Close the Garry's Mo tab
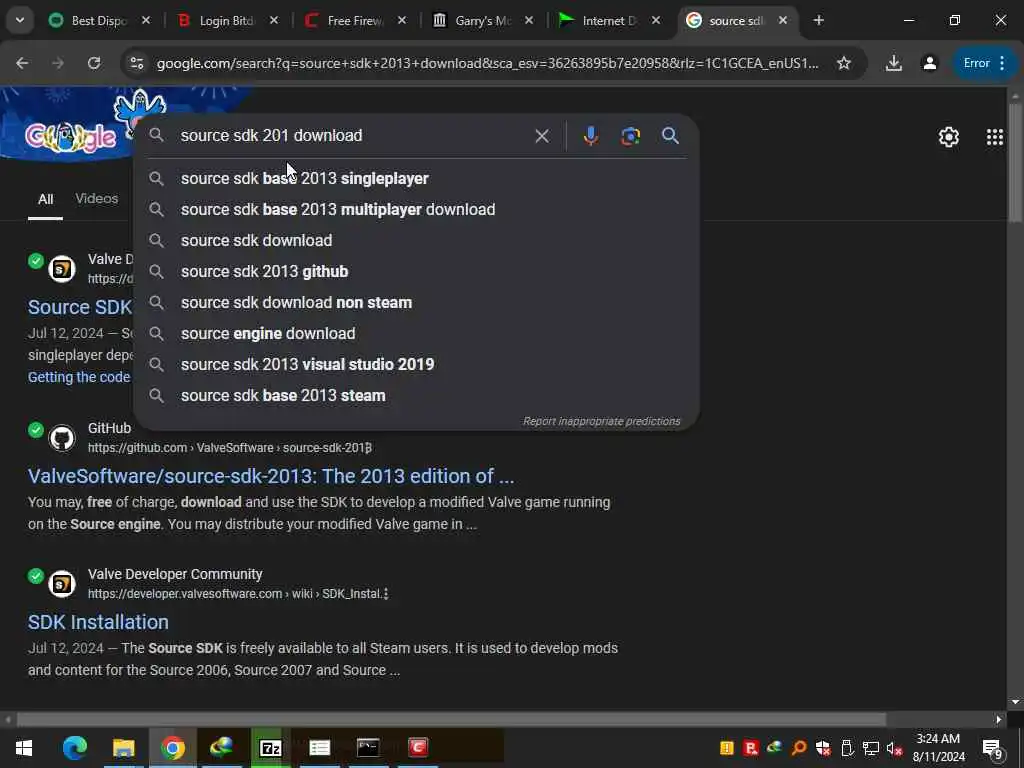 pyautogui.click(x=529, y=21)
